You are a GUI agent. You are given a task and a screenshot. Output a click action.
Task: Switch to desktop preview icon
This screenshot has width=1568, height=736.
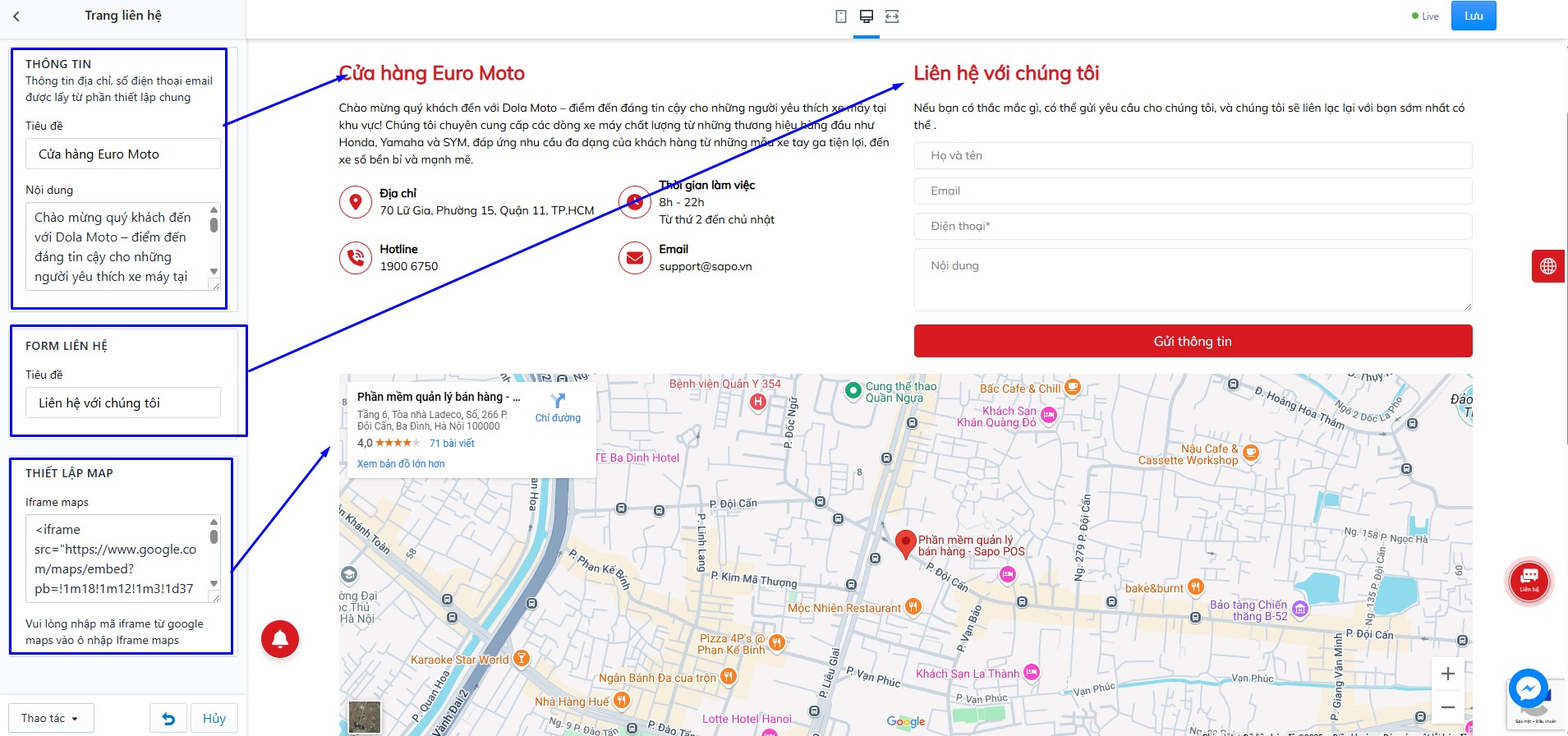coord(867,16)
